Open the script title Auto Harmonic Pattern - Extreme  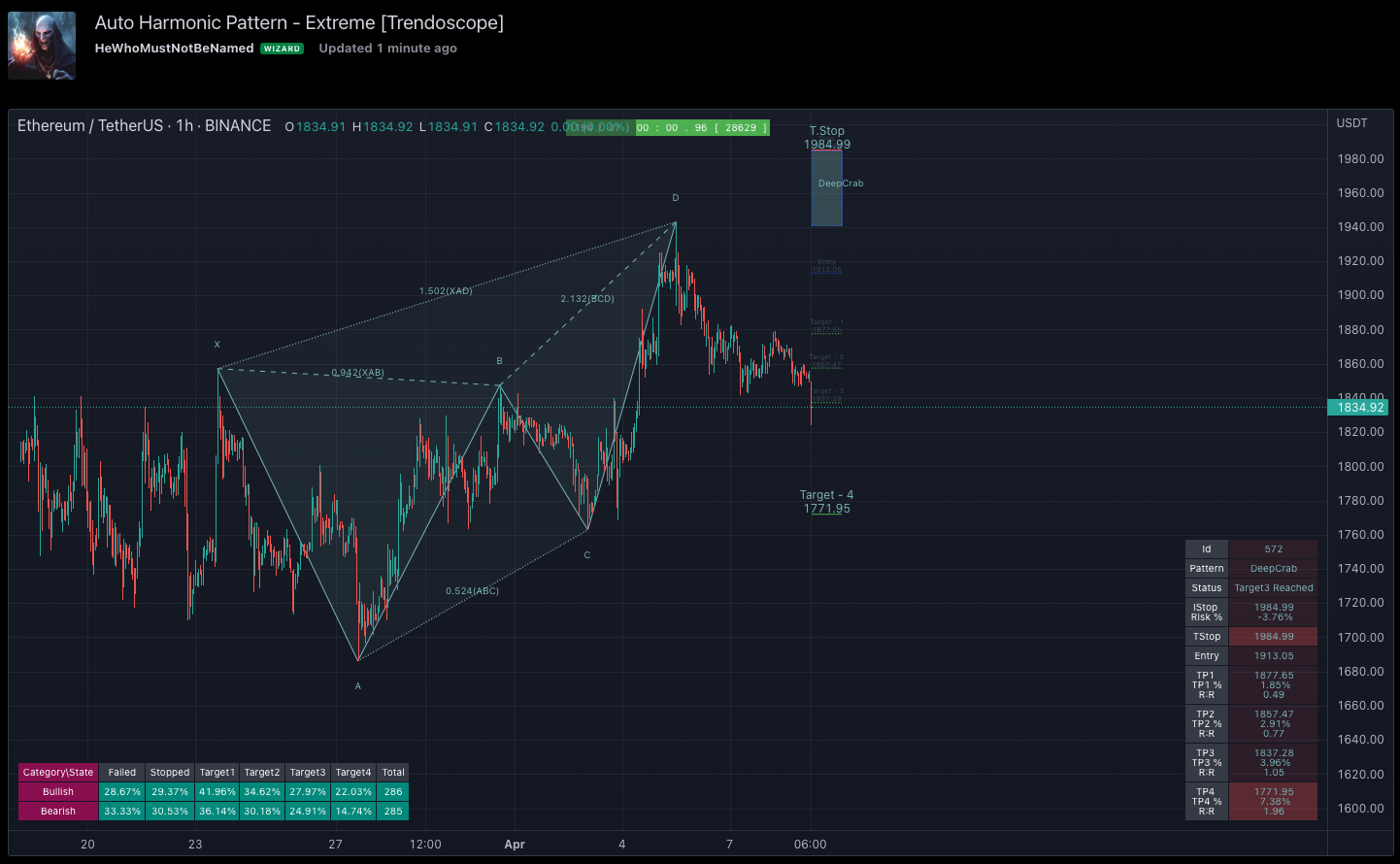(x=299, y=22)
